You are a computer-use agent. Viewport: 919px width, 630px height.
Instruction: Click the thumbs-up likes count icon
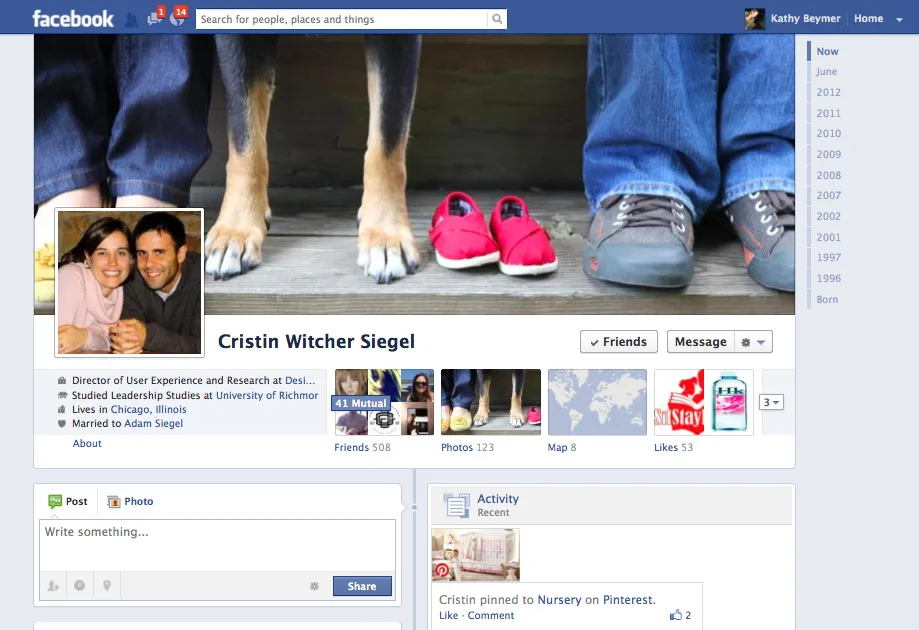pyautogui.click(x=677, y=615)
